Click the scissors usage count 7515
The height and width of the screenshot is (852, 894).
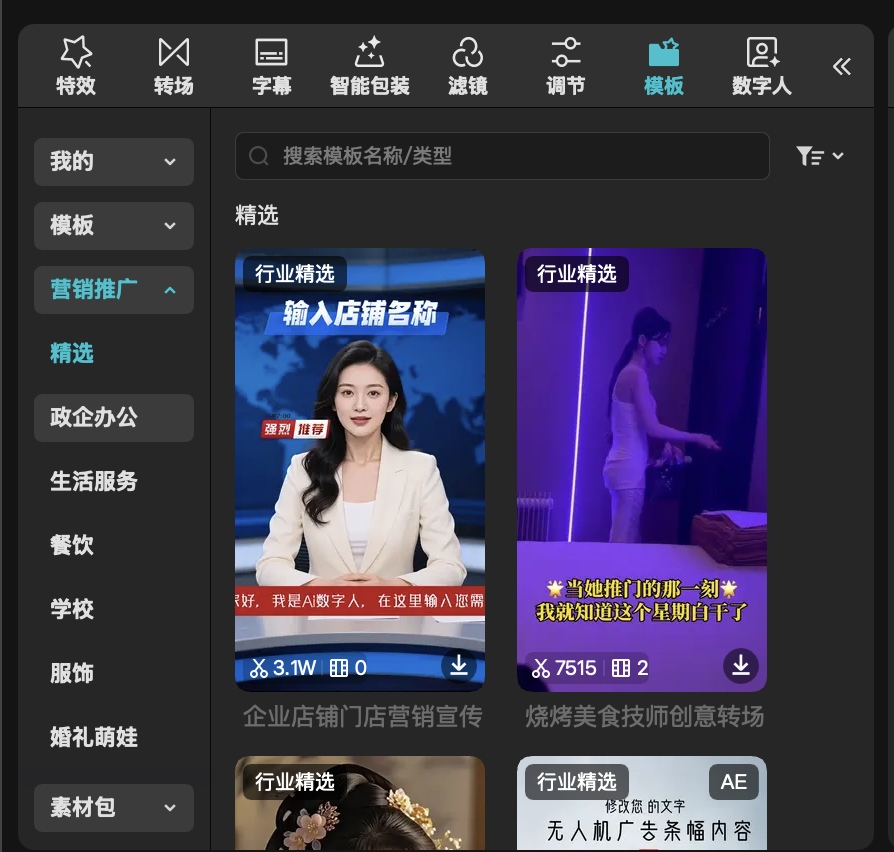(x=564, y=668)
